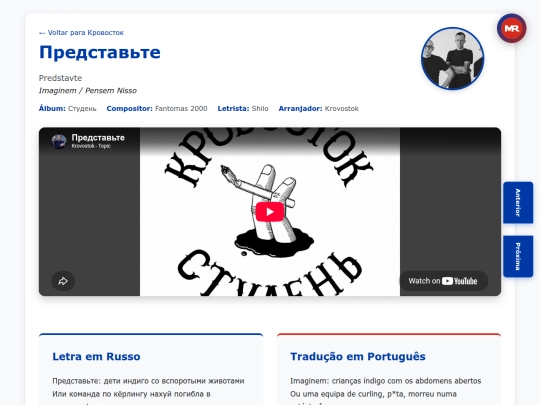Select the composer name 'Fantomas 2000'
Screen dimensions: 540x405
point(181,108)
